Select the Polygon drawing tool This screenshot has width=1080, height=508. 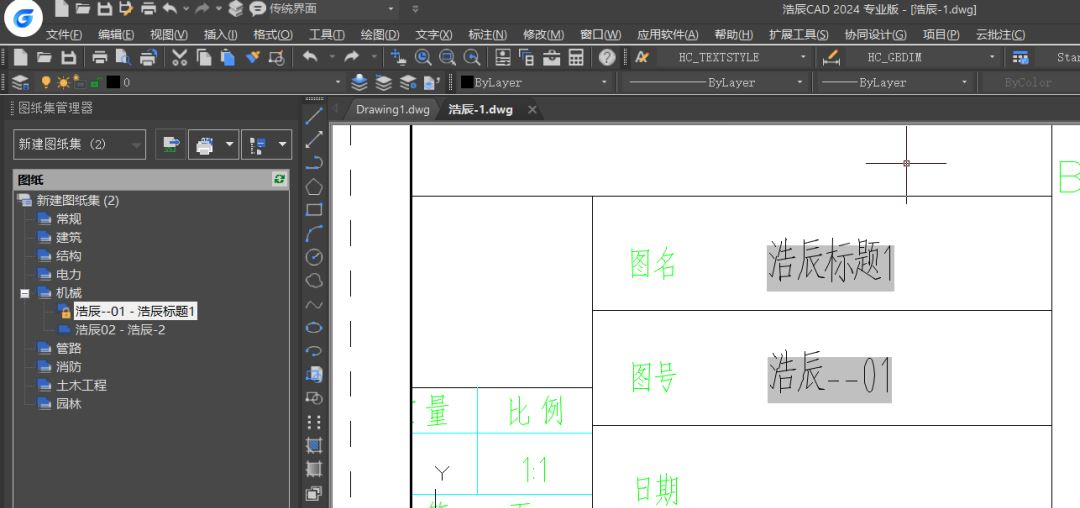pyautogui.click(x=314, y=186)
